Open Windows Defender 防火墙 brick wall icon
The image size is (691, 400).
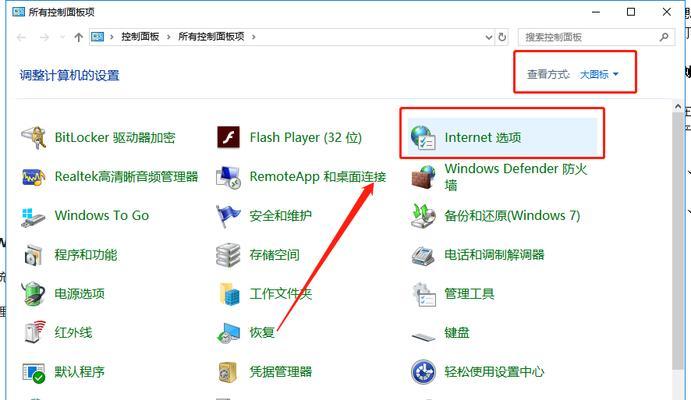[x=423, y=177]
